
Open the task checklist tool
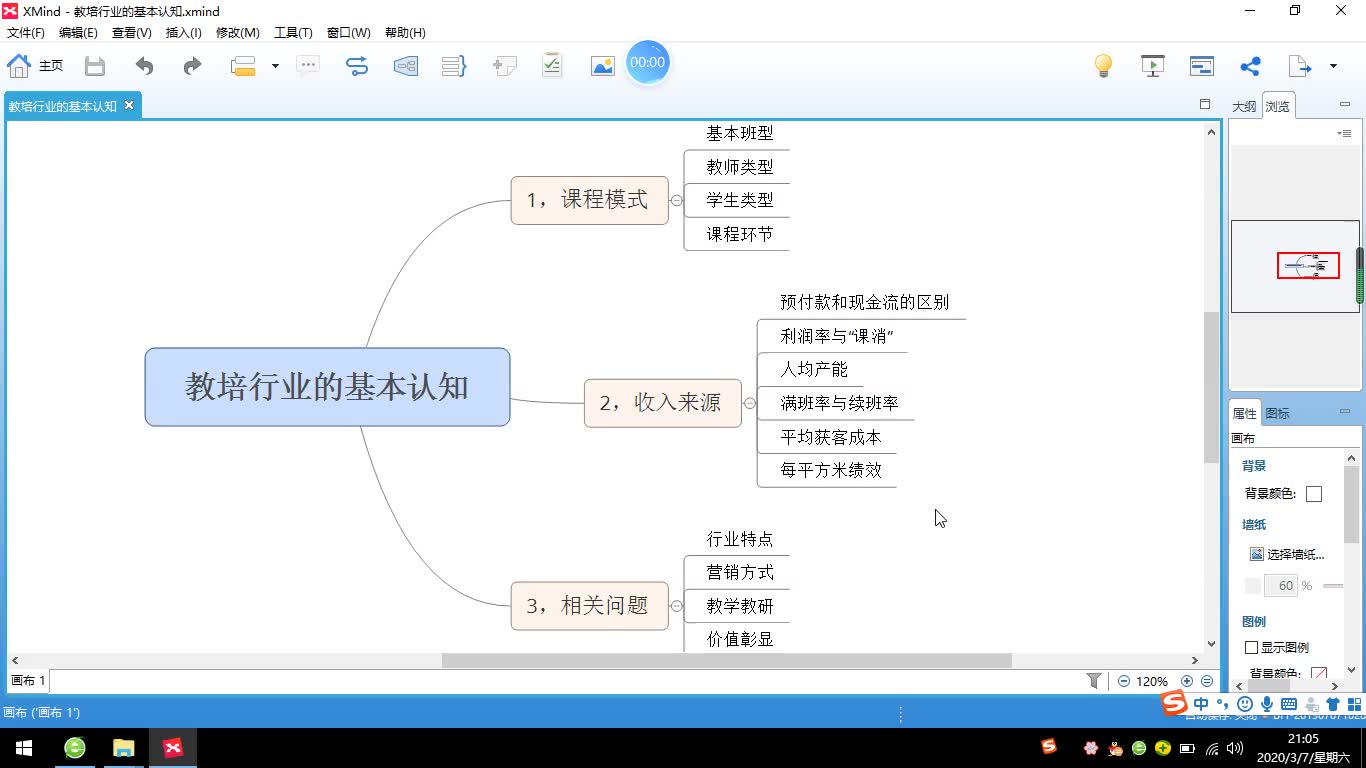coord(552,66)
